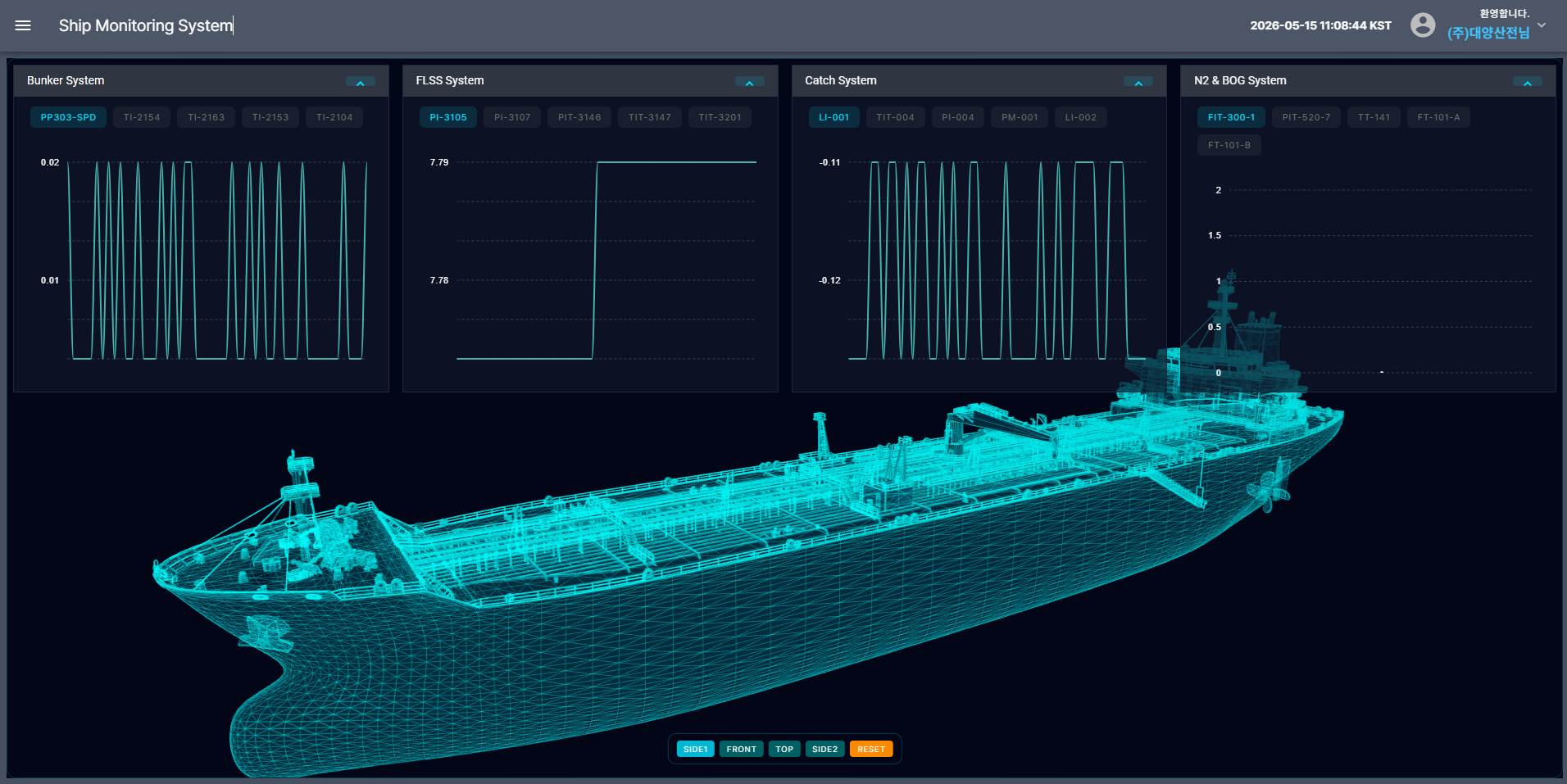Viewport: 1567px width, 784px height.
Task: Click the Ship Monitoring System title
Action: tap(146, 25)
